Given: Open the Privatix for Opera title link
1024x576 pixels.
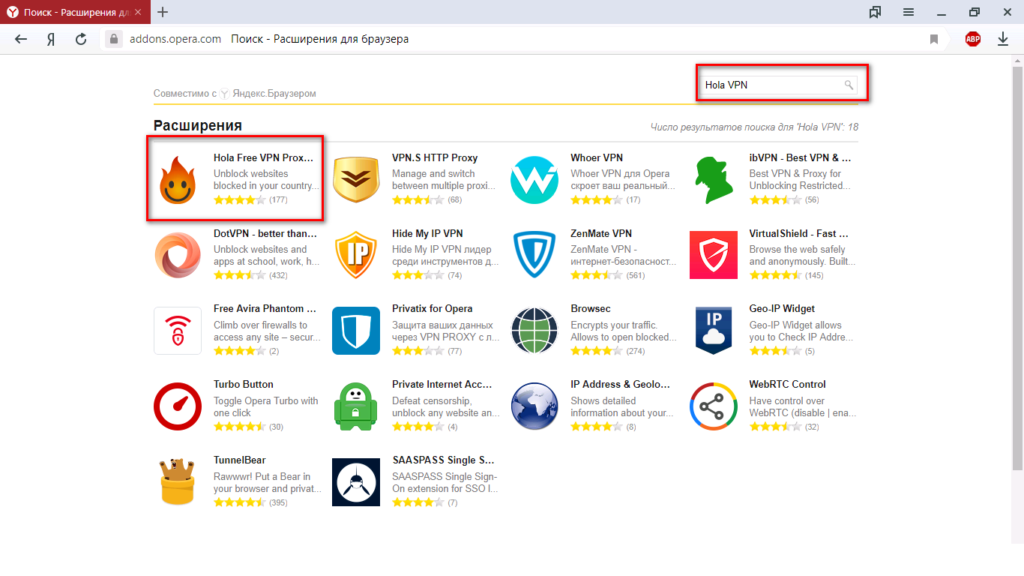Looking at the screenshot, I should point(432,309).
